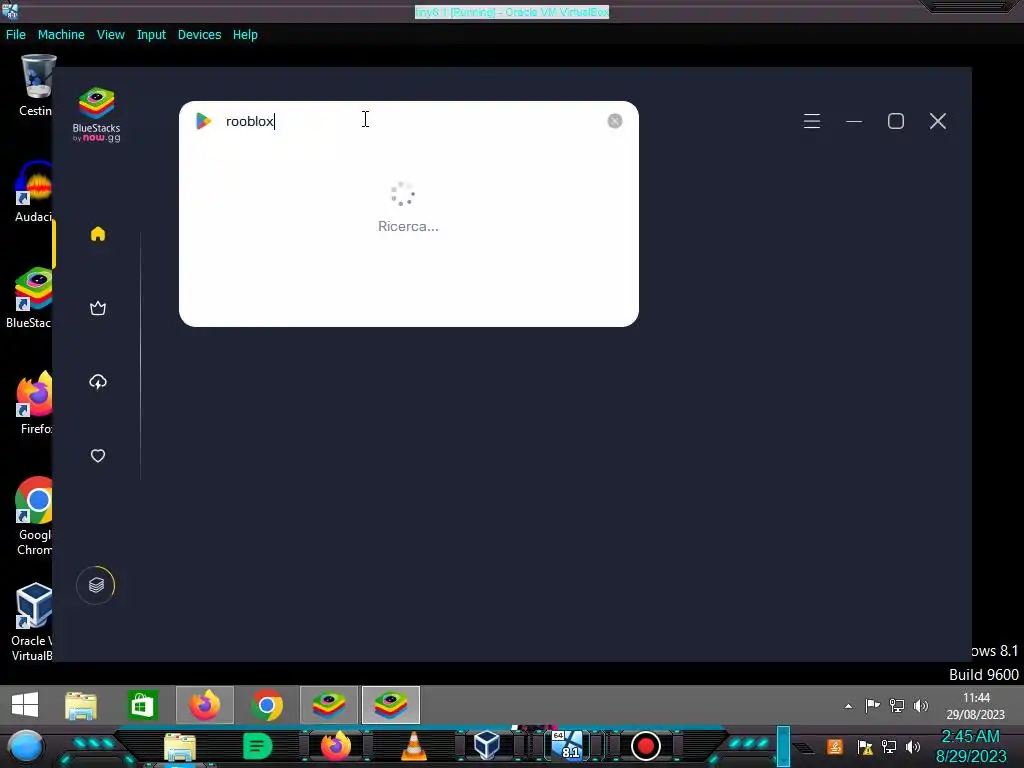Close the BlueStacks window
1024x768 pixels.
[x=938, y=121]
